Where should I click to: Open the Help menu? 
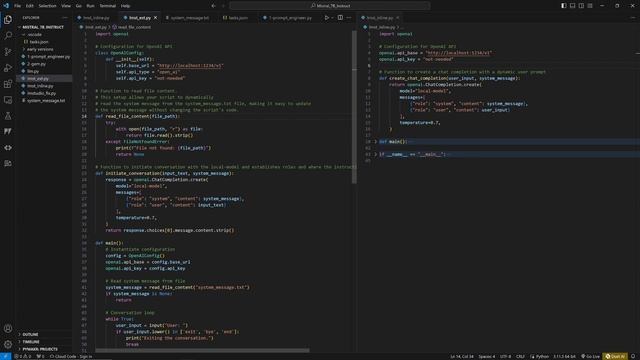tap(125, 6)
